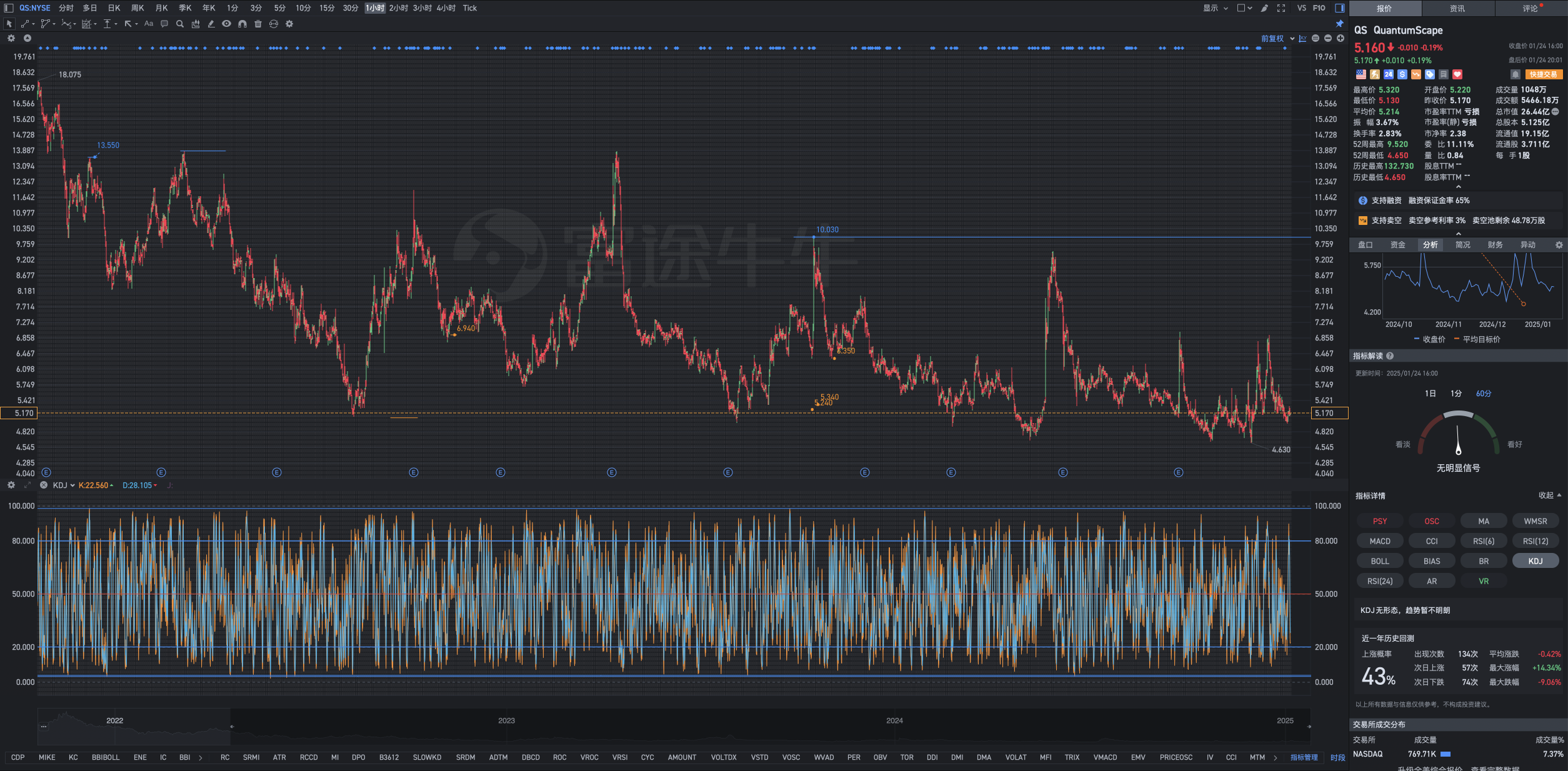The height and width of the screenshot is (771, 1568).
Task: Click the zoom in plus chart button
Action: [1341, 39]
